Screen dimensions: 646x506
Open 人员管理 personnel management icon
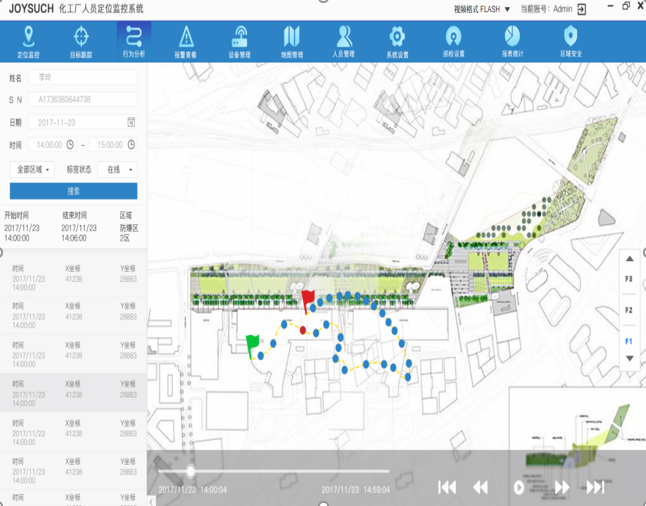click(x=343, y=41)
